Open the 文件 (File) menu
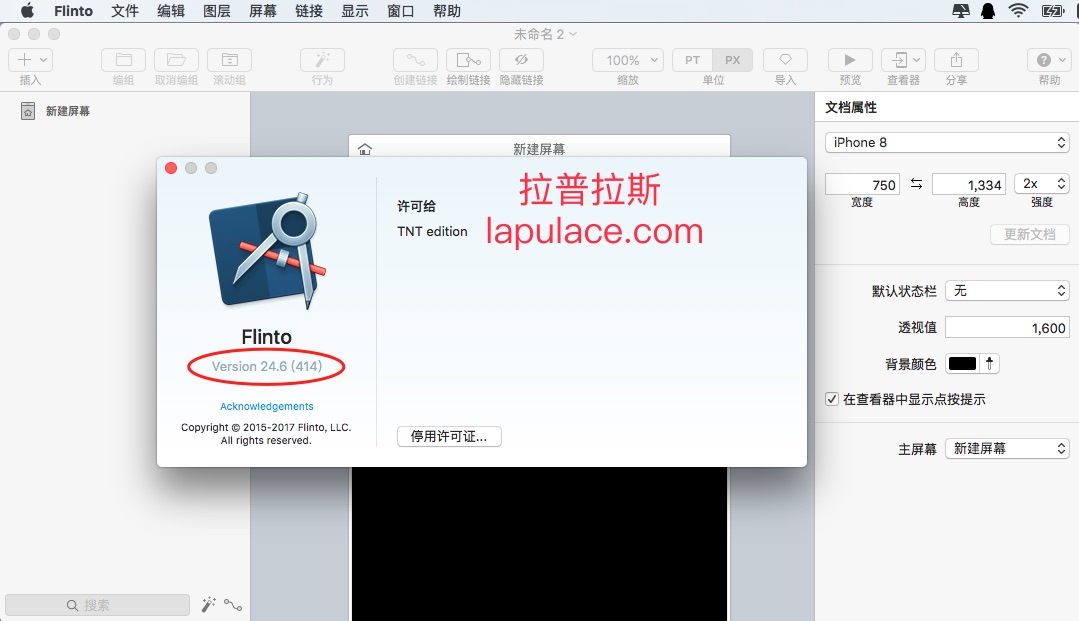 coord(125,11)
